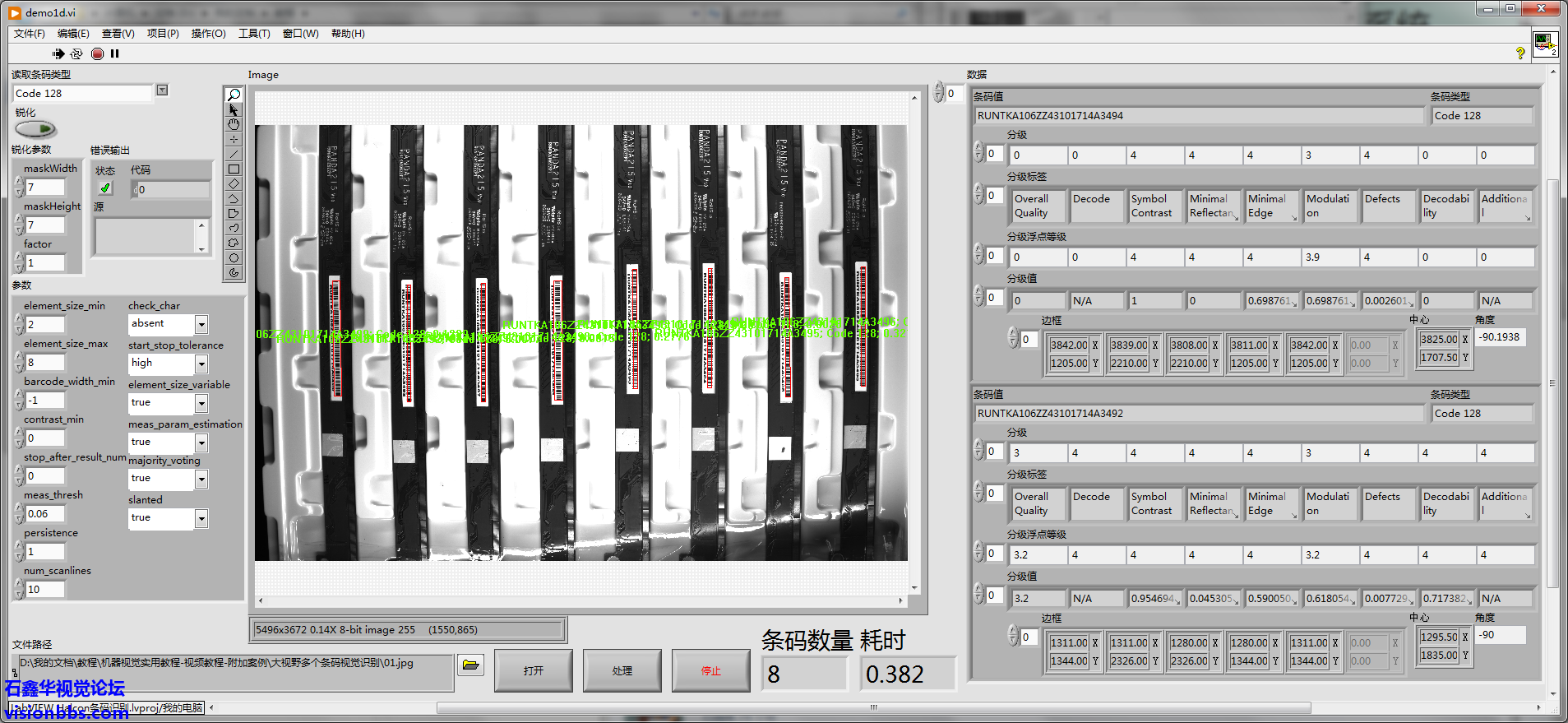Open the 查看(V) menu
Viewport: 1568px width, 723px height.
(118, 34)
